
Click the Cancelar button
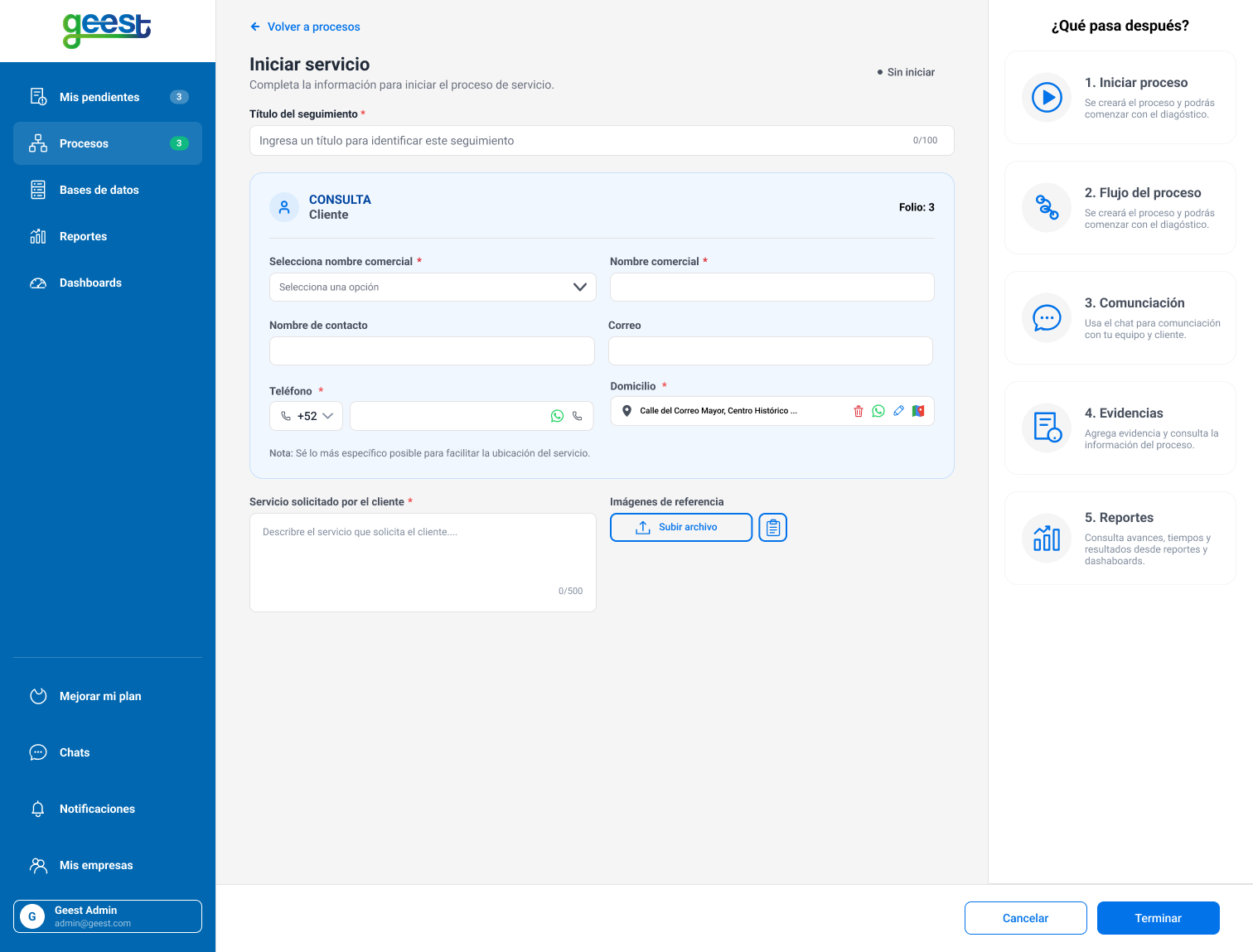[1026, 918]
